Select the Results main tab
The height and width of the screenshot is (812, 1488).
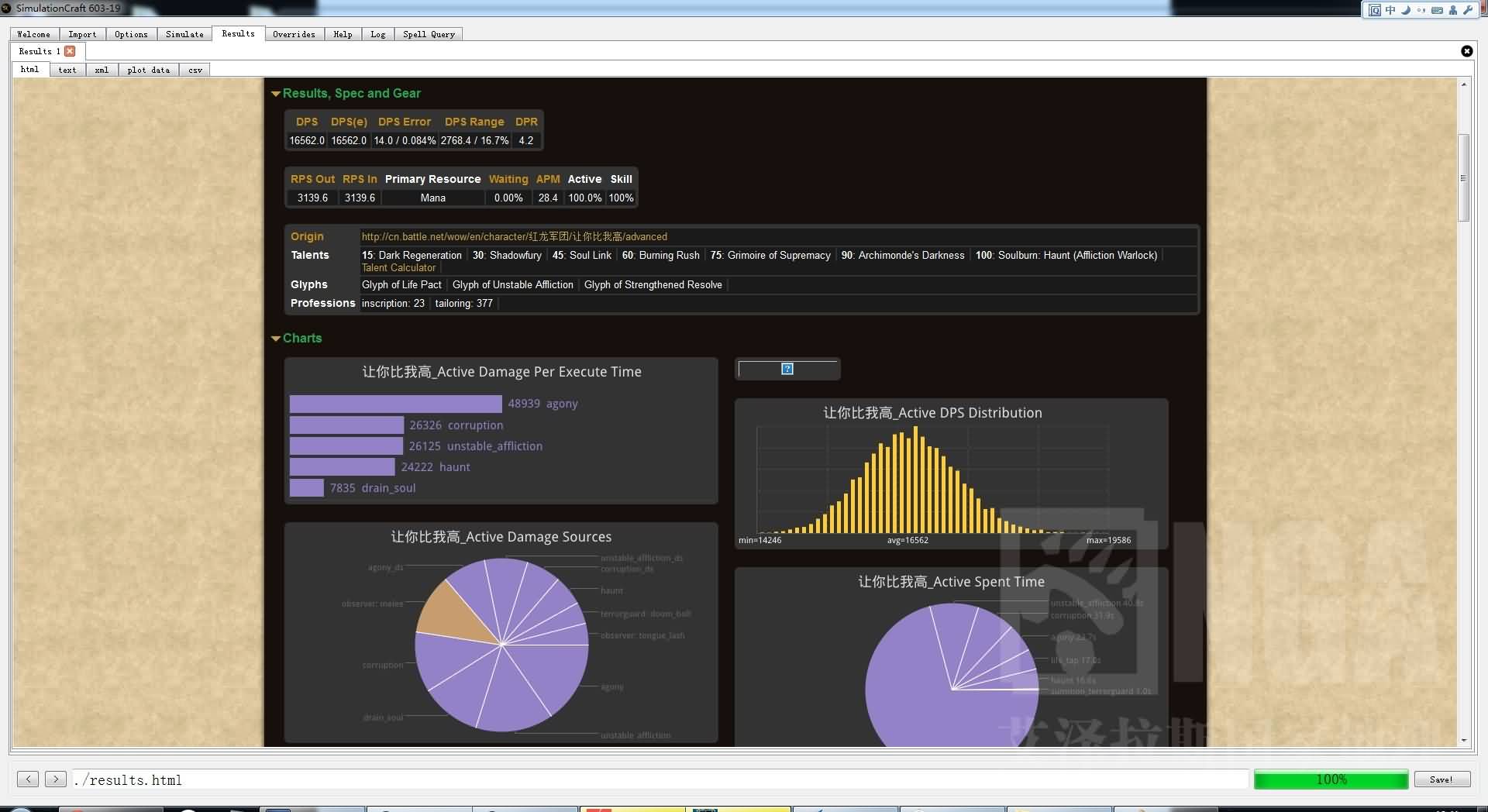point(238,33)
